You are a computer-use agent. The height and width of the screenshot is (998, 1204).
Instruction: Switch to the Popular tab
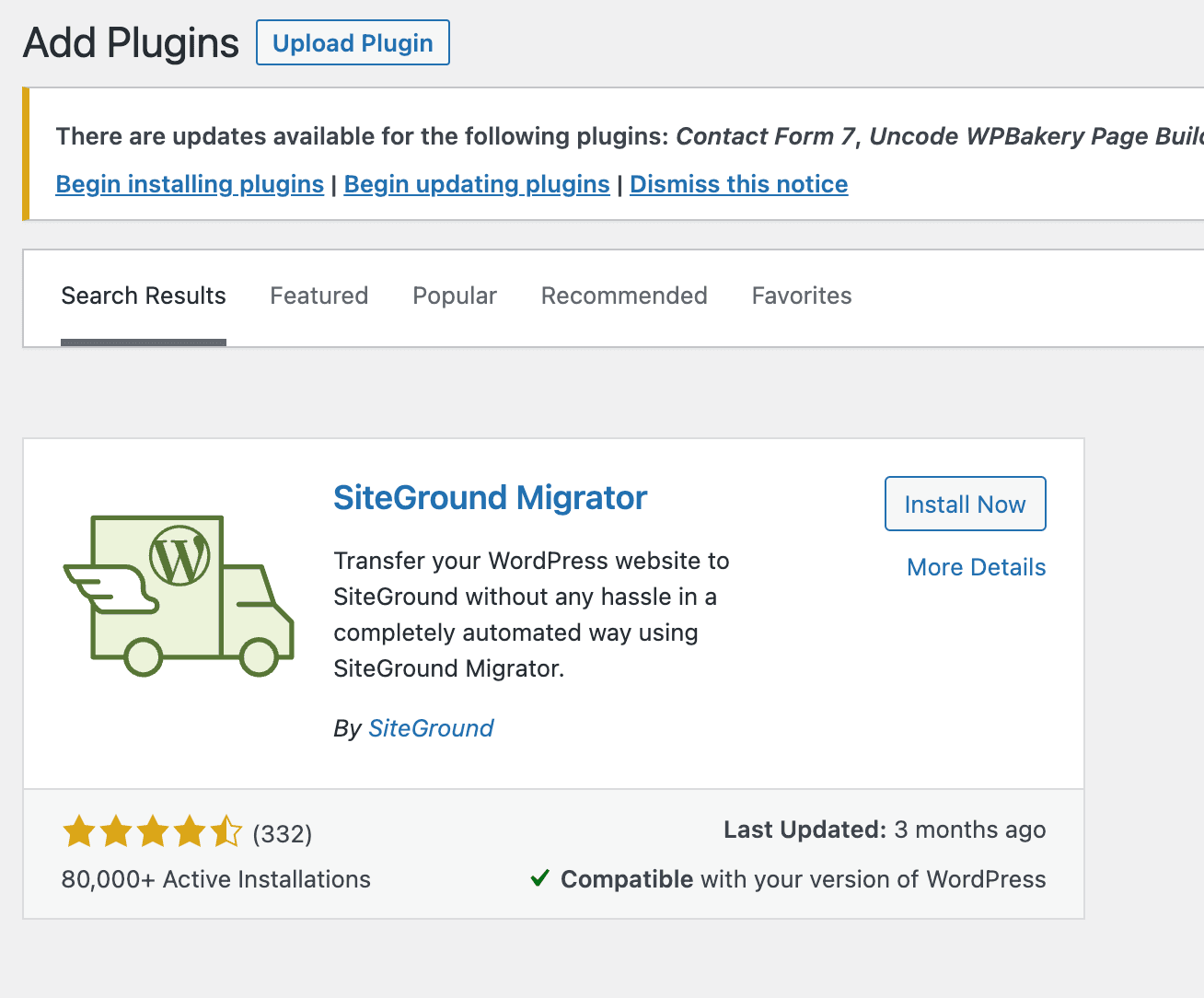455,296
